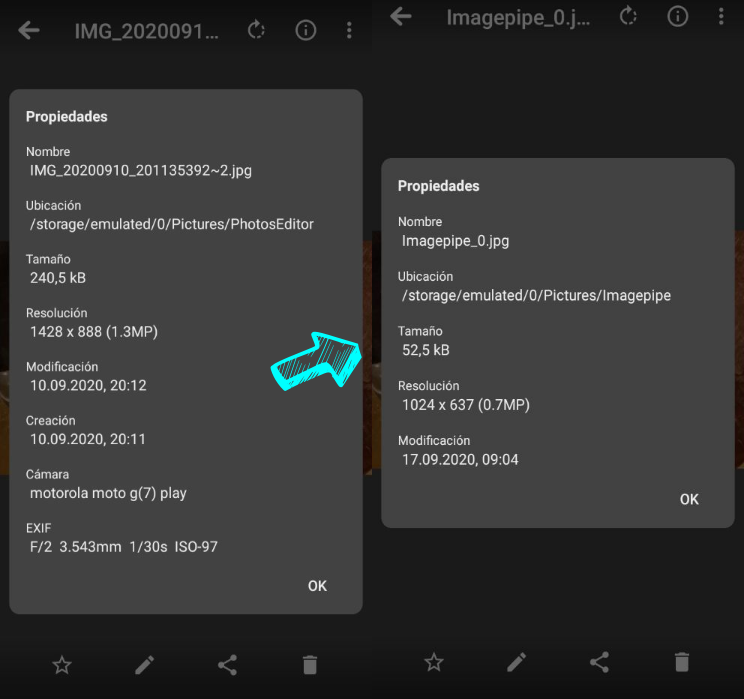Rotate the Imagepipe_0 image
Screen dimensions: 744x699
coord(629,17)
